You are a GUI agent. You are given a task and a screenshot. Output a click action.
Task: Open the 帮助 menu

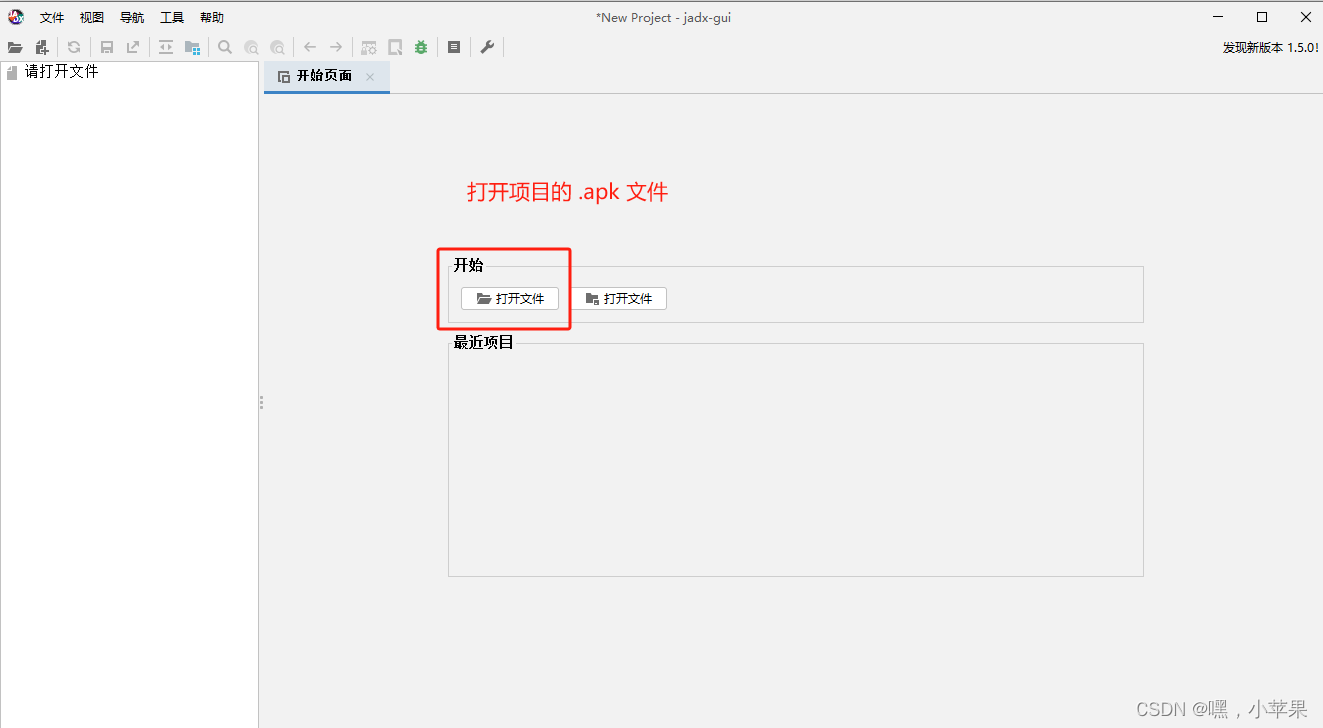click(x=212, y=18)
